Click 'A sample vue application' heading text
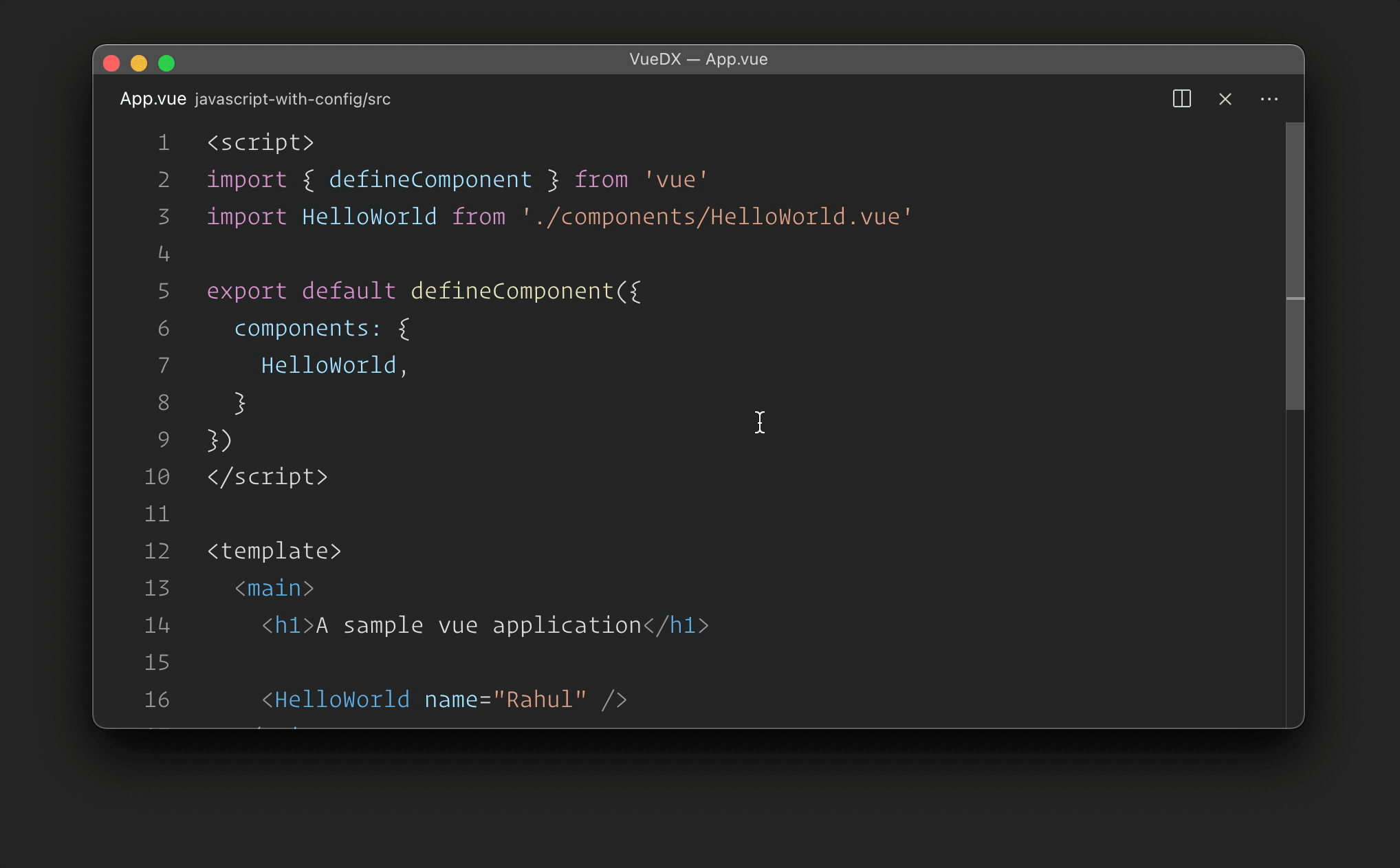This screenshot has width=1400, height=868. tap(479, 625)
